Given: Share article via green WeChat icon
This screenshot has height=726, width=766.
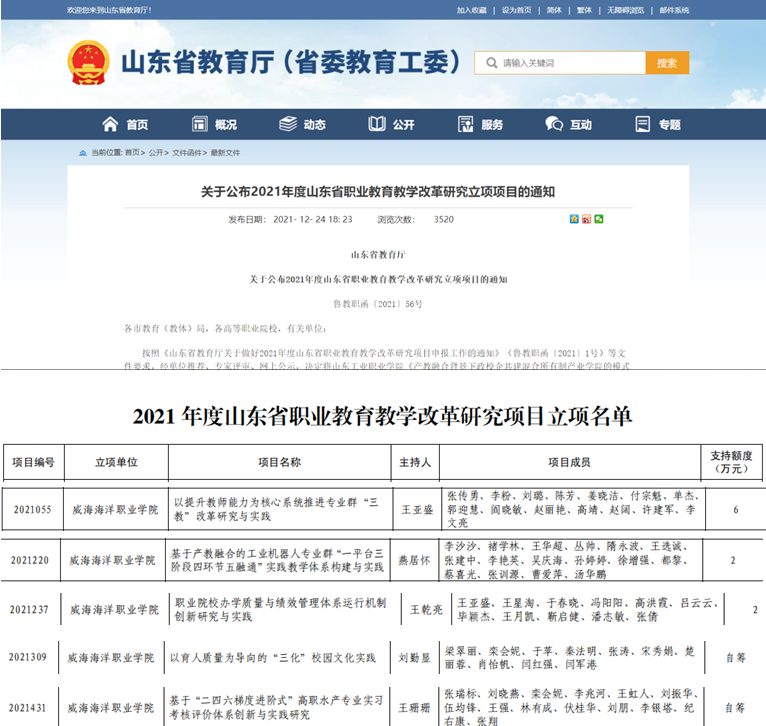Looking at the screenshot, I should (x=598, y=219).
